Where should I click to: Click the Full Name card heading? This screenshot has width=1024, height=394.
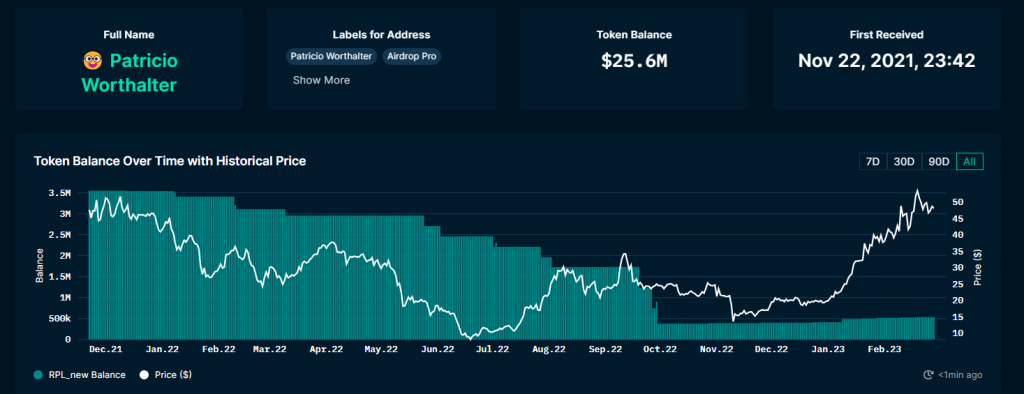129,35
